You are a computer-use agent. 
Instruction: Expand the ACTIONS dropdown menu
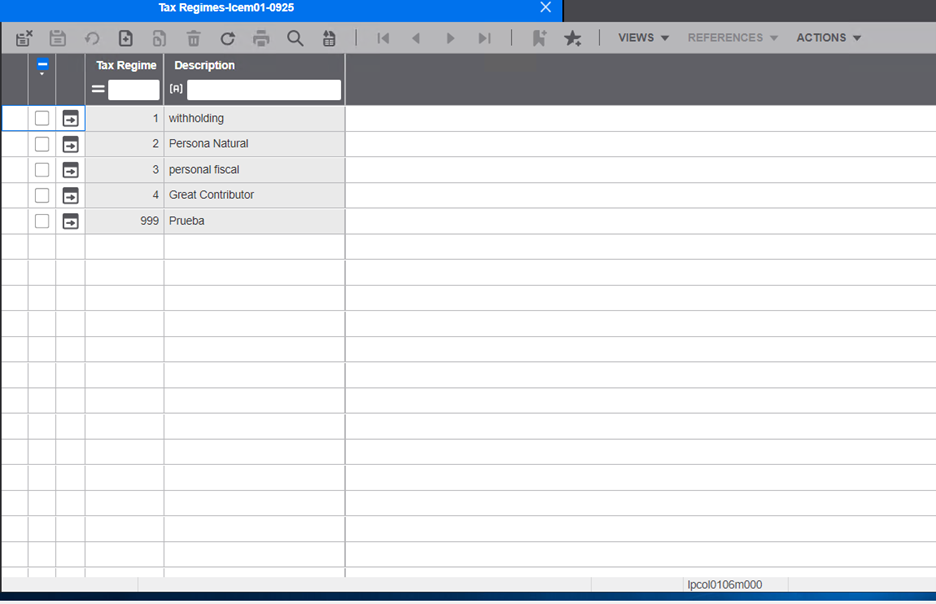click(x=828, y=38)
